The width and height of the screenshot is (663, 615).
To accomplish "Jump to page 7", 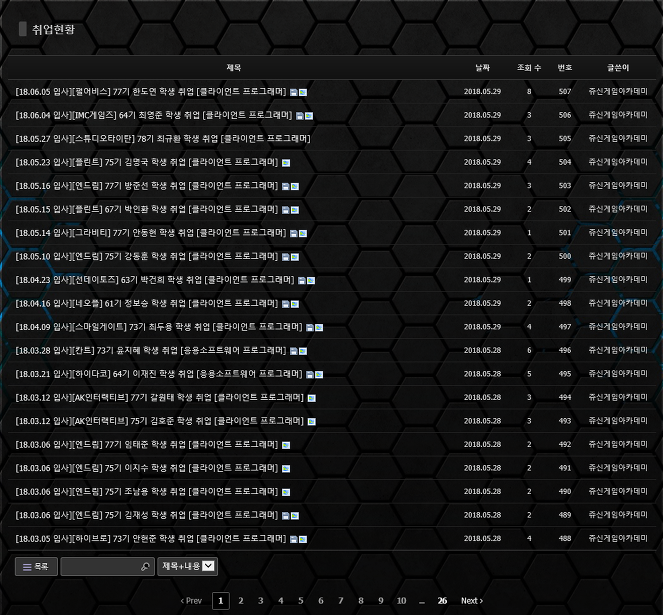I will pyautogui.click(x=341, y=601).
